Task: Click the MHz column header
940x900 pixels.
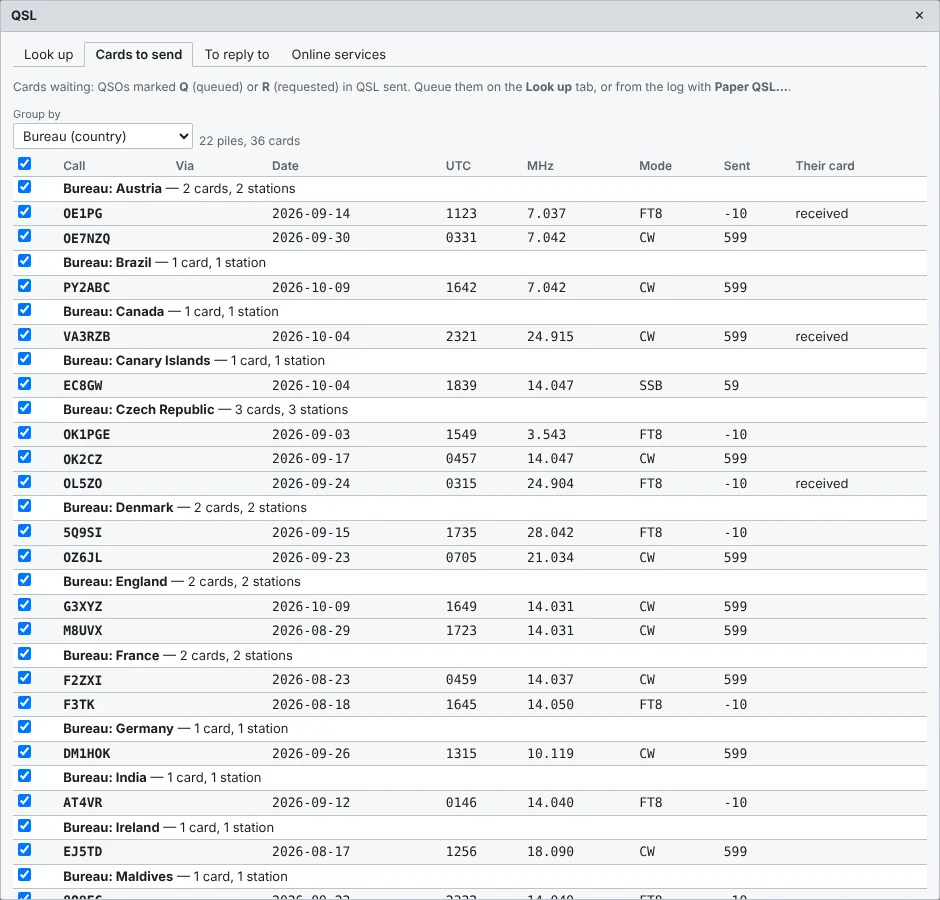Action: (x=540, y=165)
